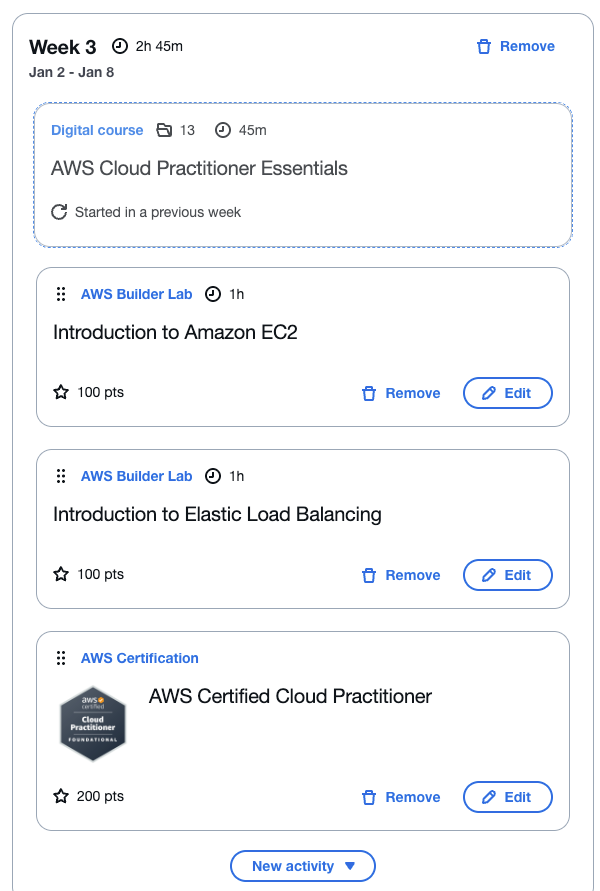This screenshot has width=600, height=891.
Task: Click drag handle on Introduction to Amazon EC2 card
Action: click(x=61, y=294)
